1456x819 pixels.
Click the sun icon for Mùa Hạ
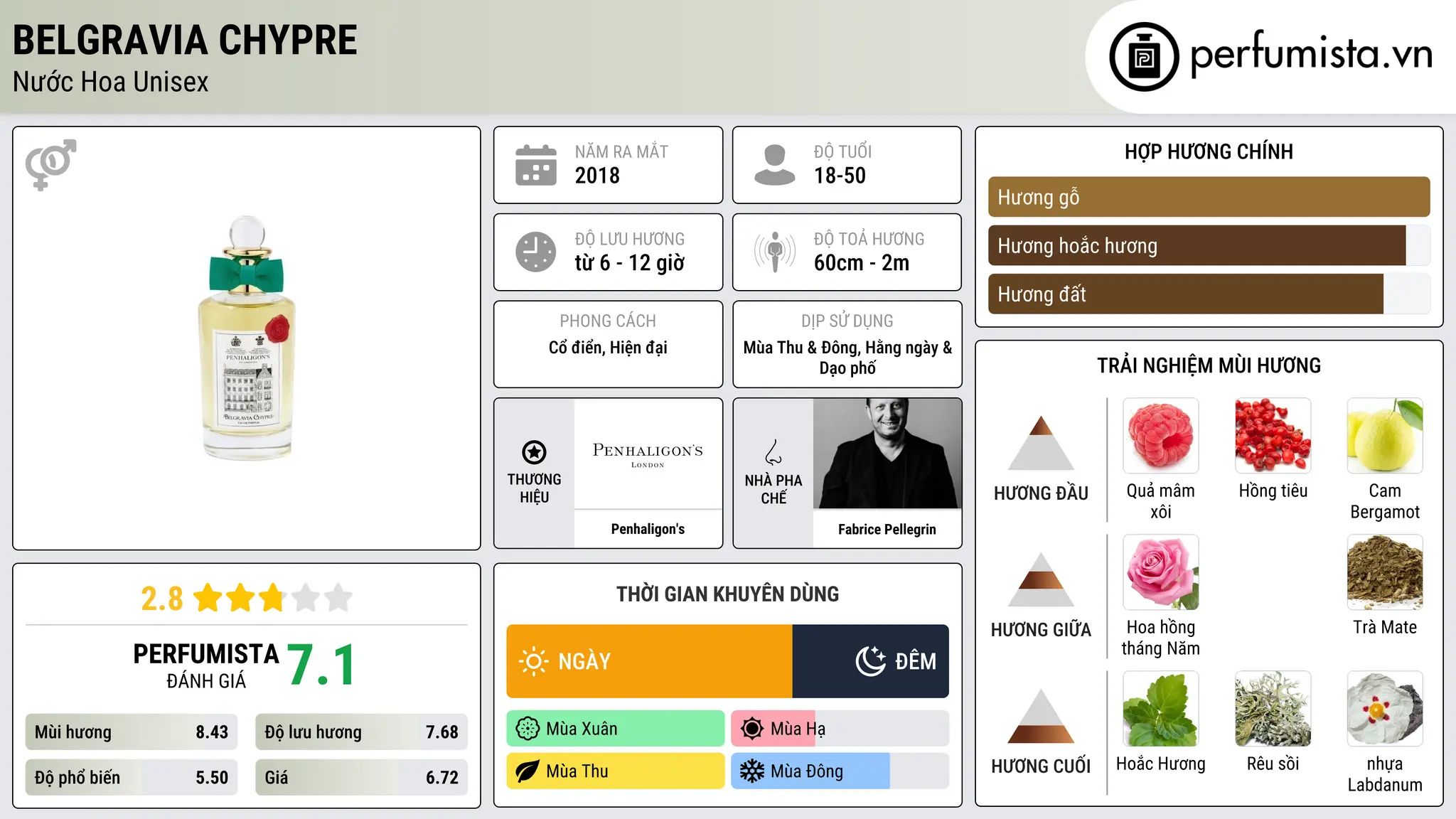click(x=752, y=729)
